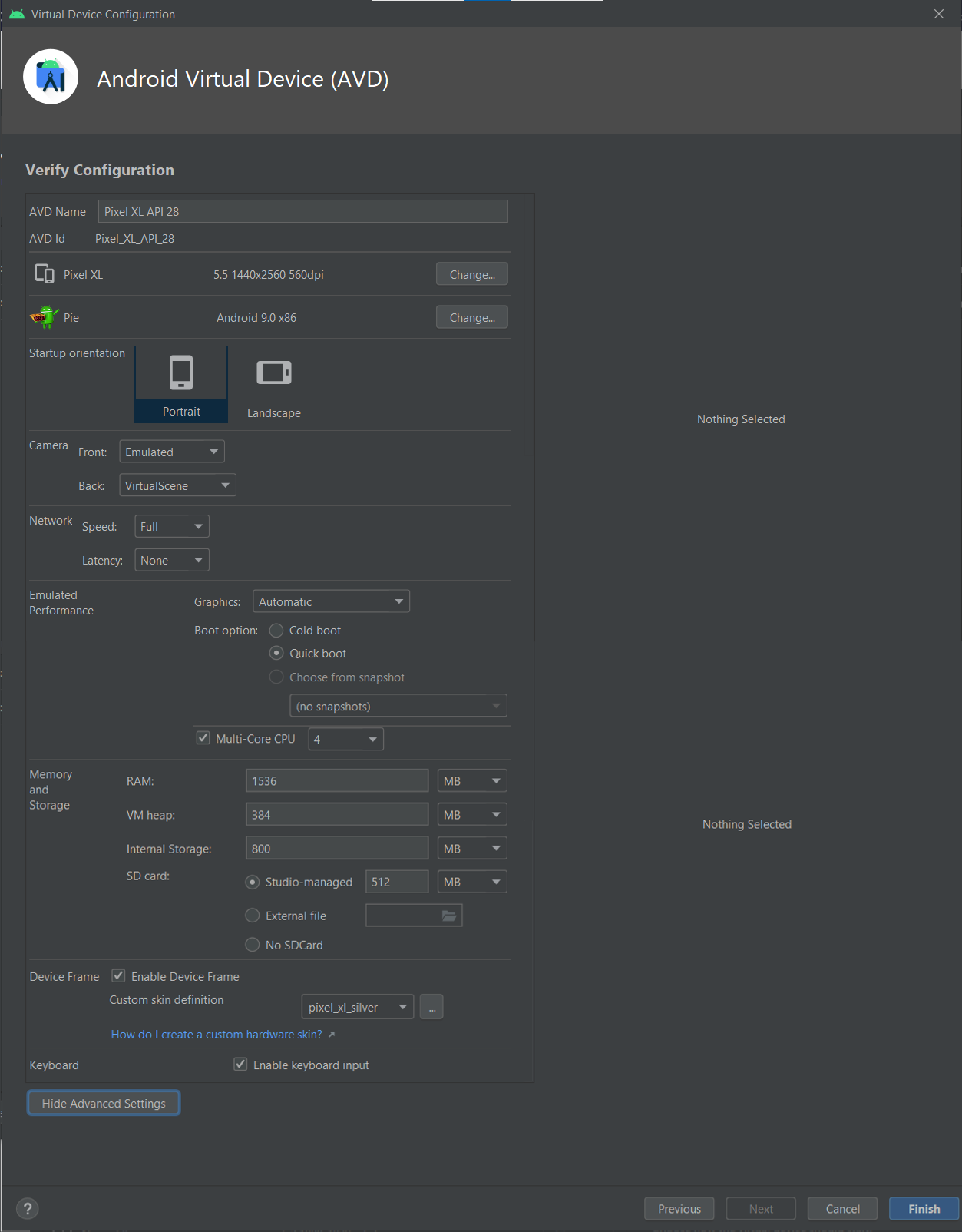Open RAM unit dropdown

coord(472,781)
